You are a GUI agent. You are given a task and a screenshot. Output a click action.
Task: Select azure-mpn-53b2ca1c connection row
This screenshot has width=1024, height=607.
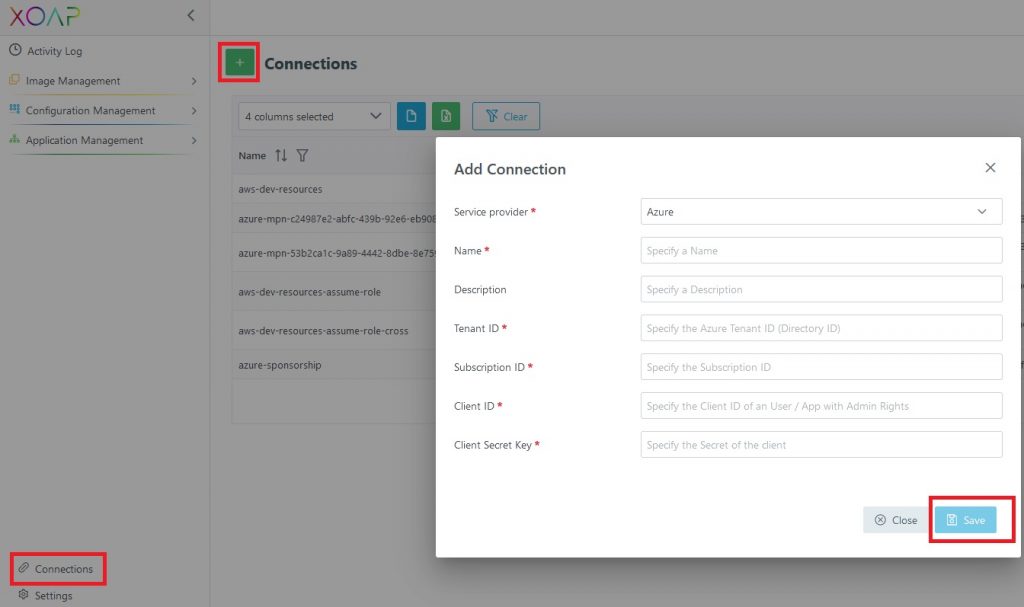pos(334,253)
